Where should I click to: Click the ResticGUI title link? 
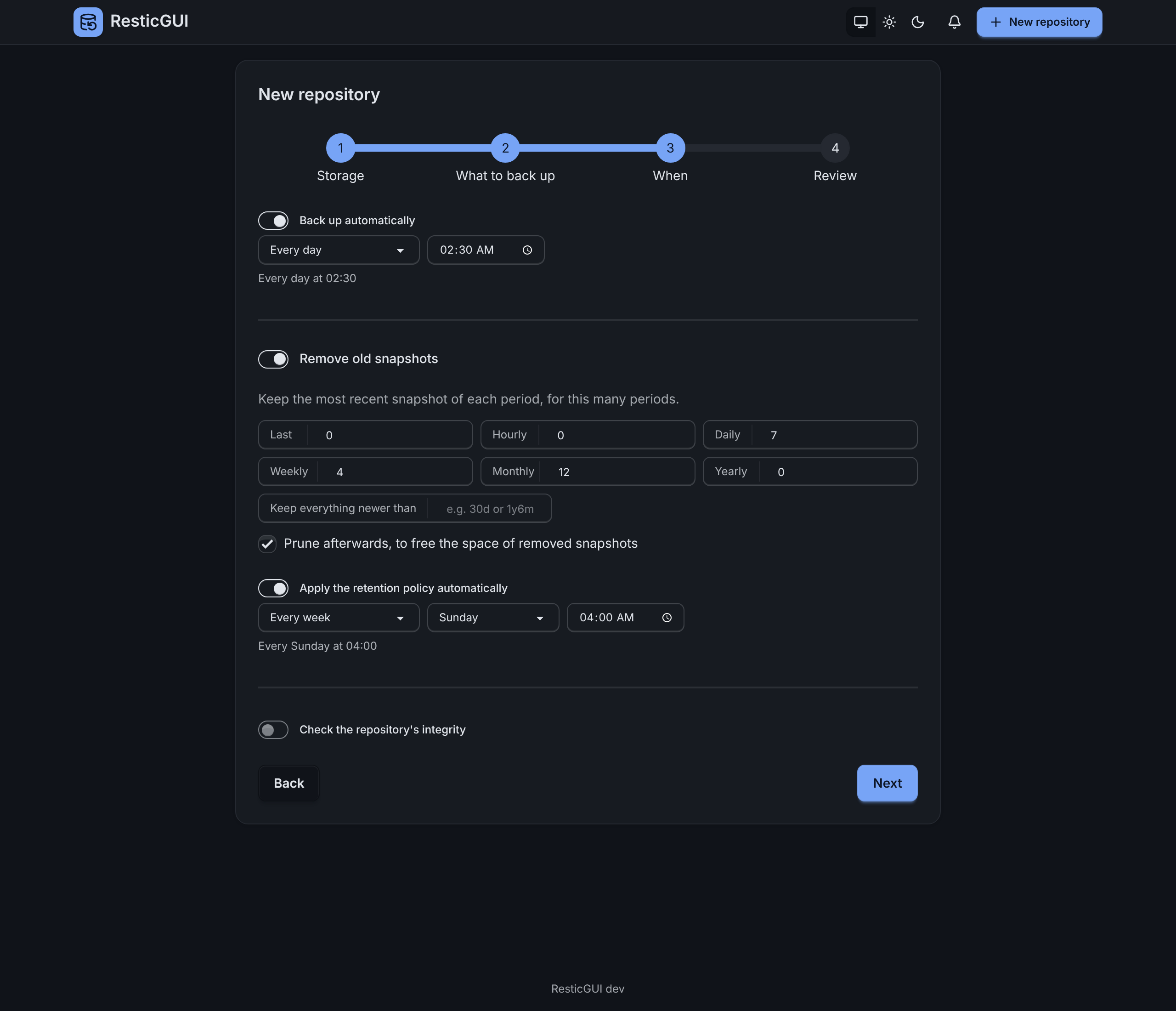(149, 22)
